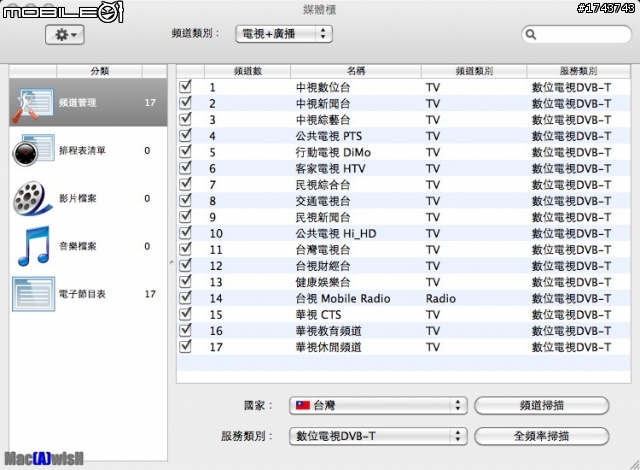Select the 中視綜藝台 channel row
The image size is (640, 470).
point(404,120)
